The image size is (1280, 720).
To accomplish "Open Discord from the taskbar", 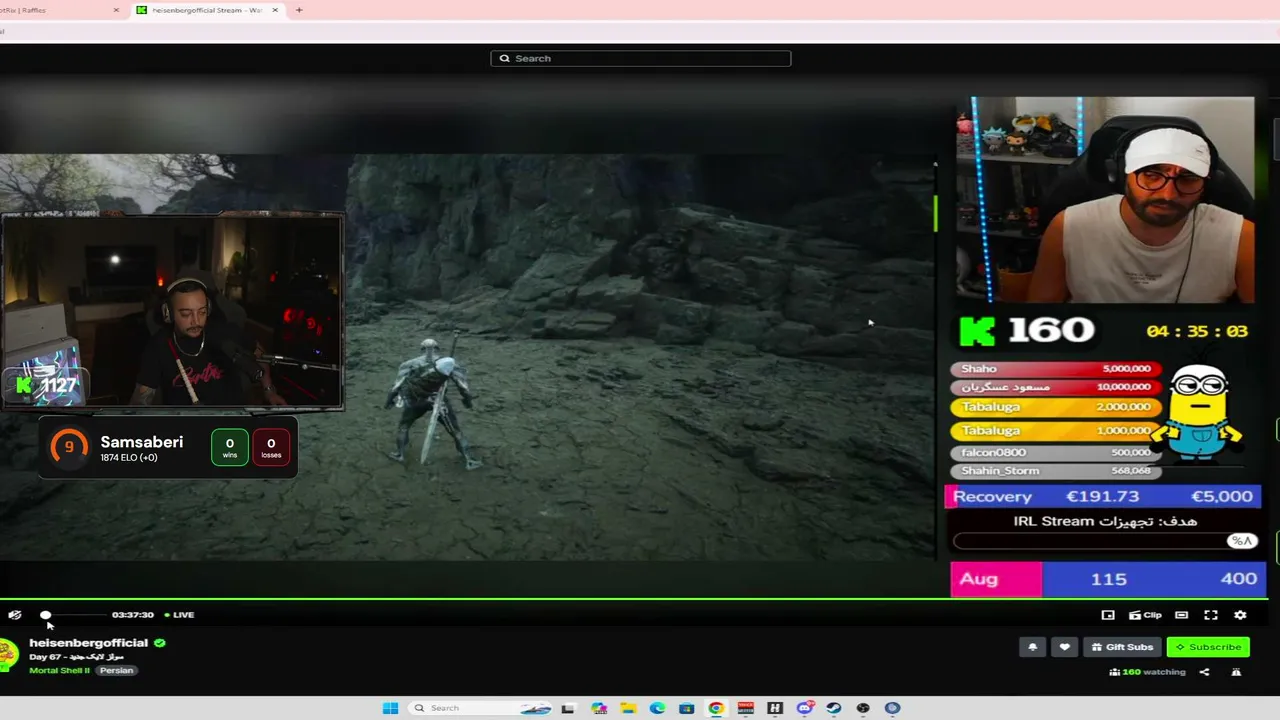I will (x=804, y=708).
